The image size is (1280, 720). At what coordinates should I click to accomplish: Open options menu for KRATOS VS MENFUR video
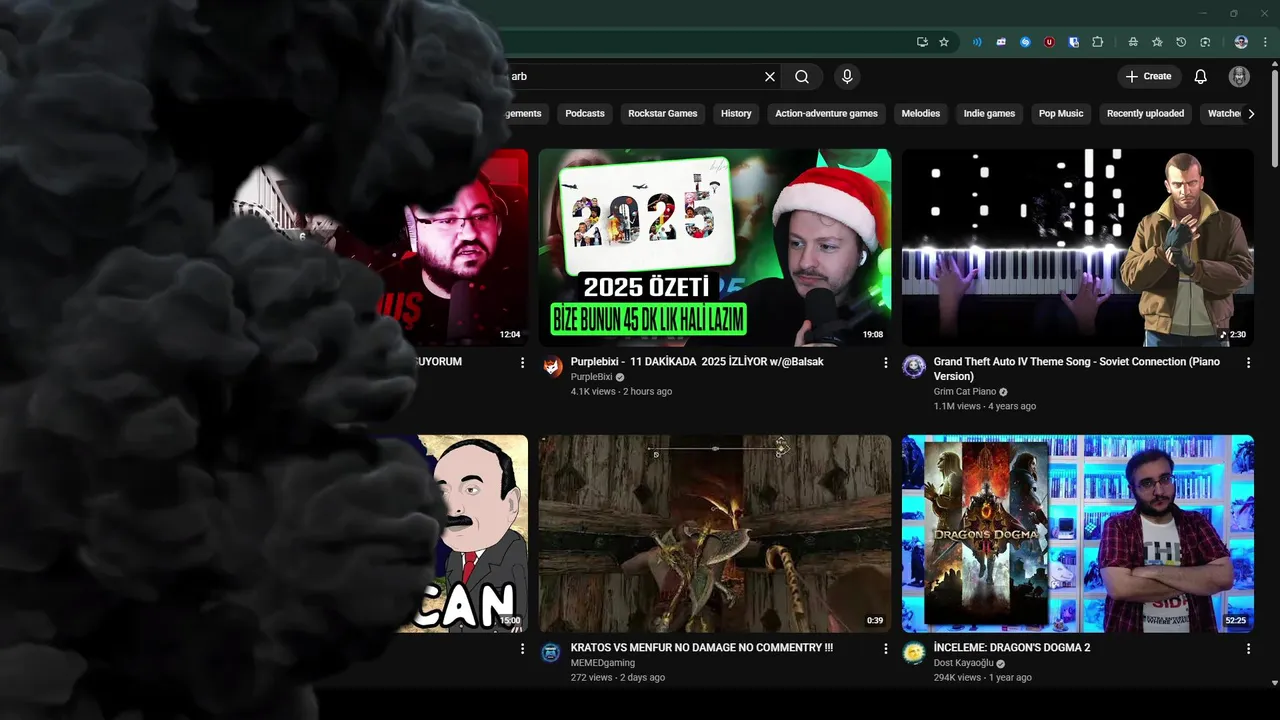[885, 649]
